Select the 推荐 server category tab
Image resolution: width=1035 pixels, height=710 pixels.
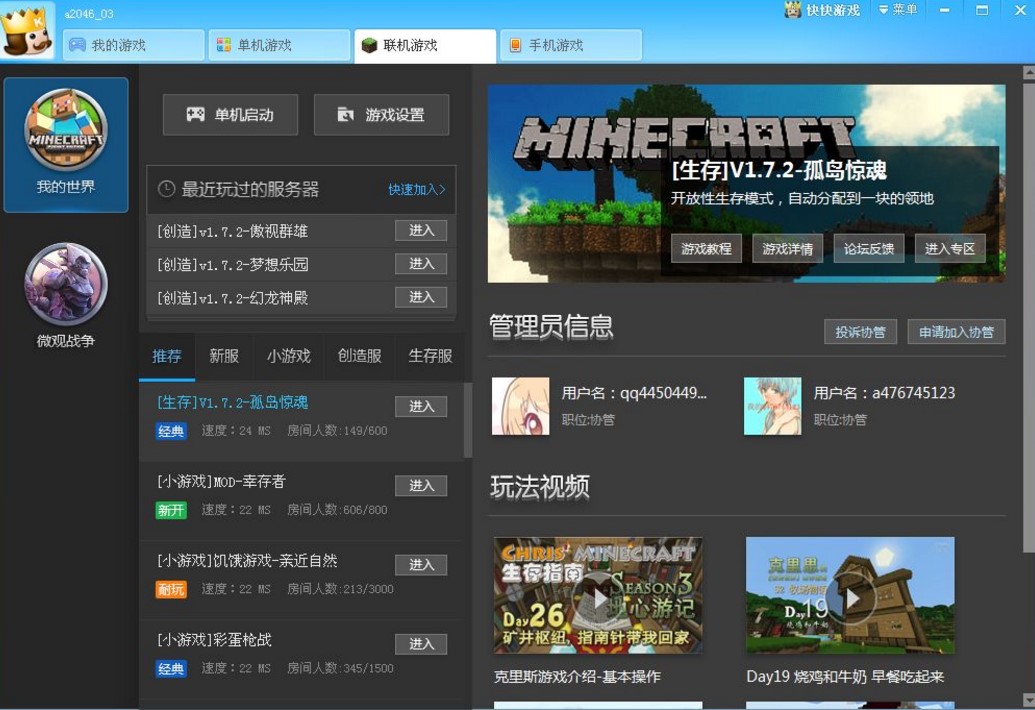(x=167, y=356)
